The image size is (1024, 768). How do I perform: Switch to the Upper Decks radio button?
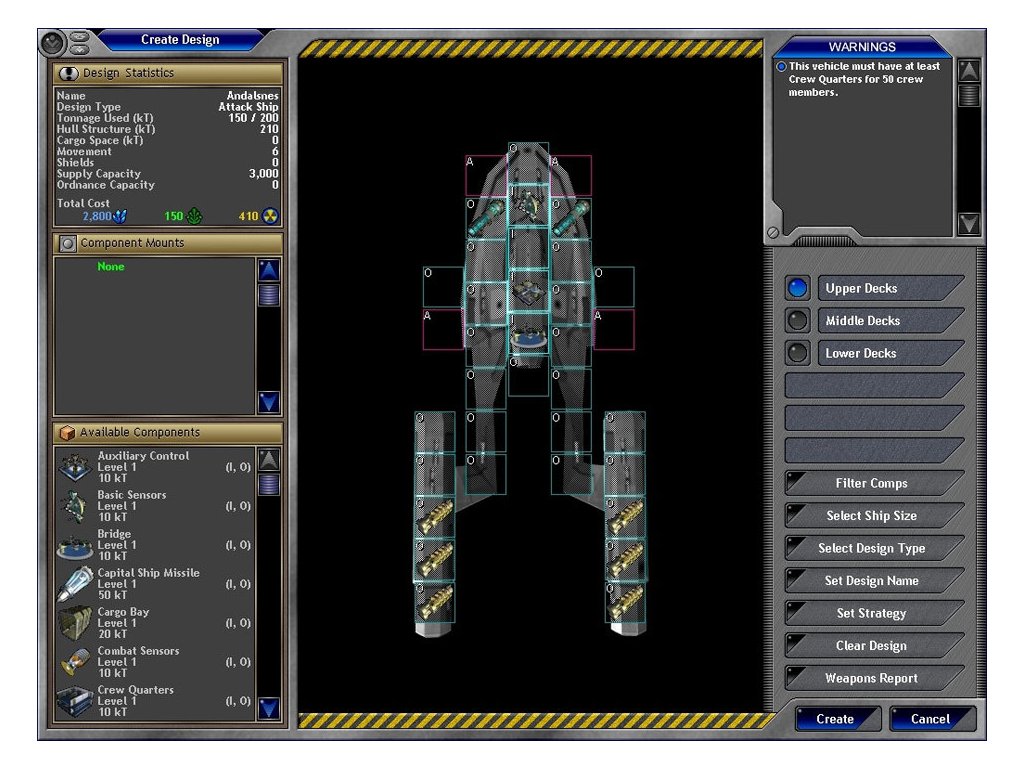pyautogui.click(x=798, y=289)
